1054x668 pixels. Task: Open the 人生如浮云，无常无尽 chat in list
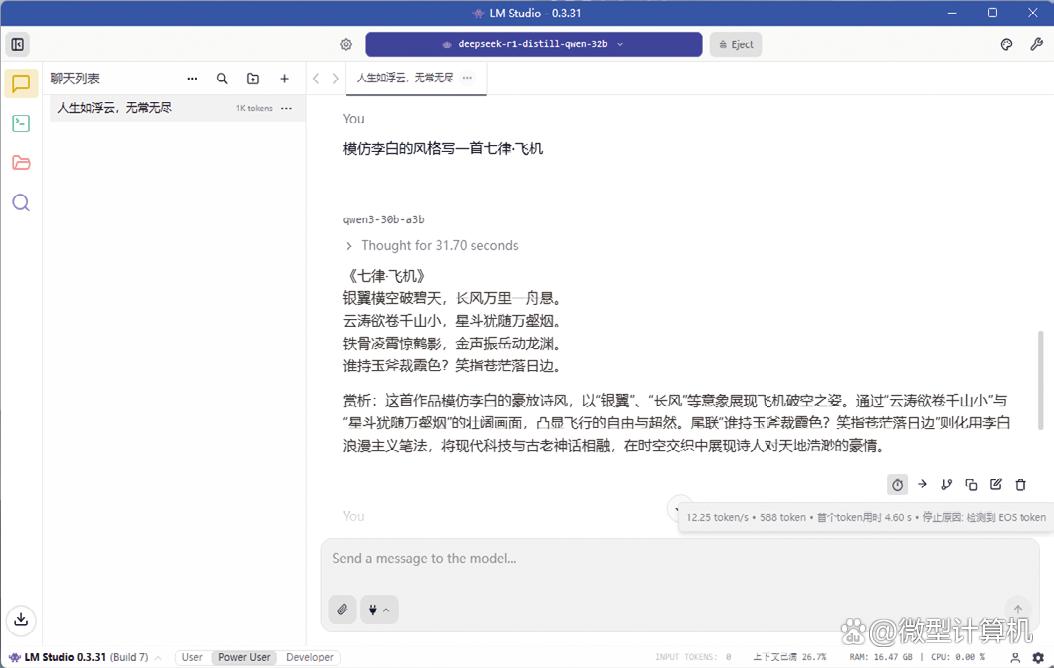coord(177,108)
